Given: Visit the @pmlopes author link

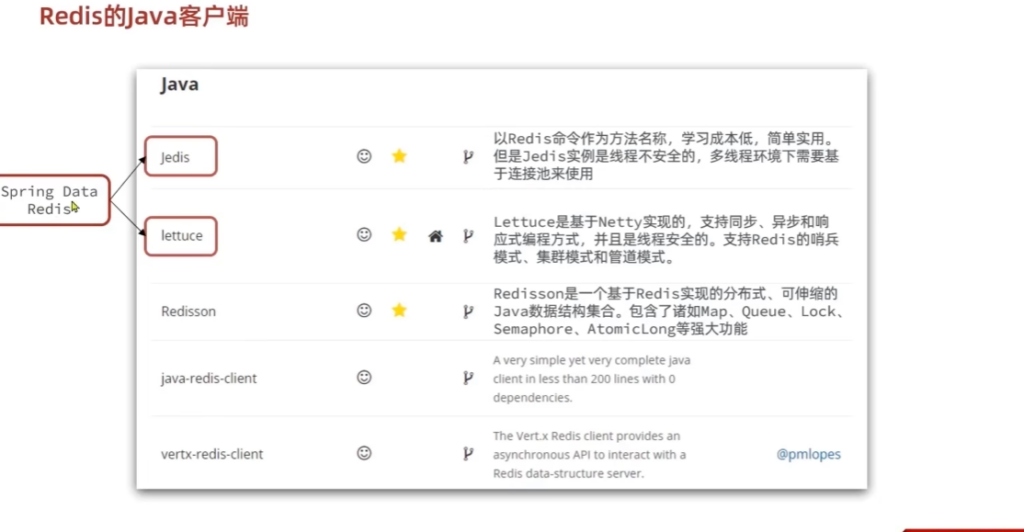Looking at the screenshot, I should pyautogui.click(x=808, y=454).
